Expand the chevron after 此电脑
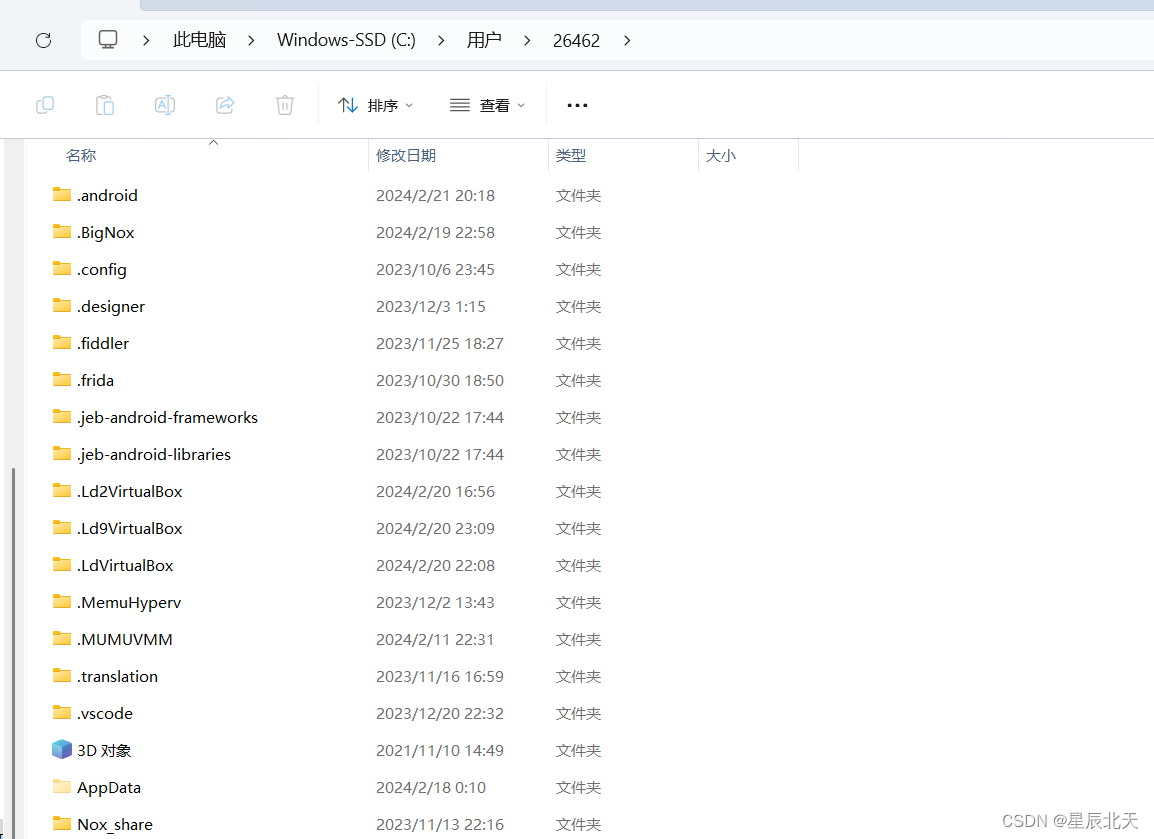The height and width of the screenshot is (839, 1154). (251, 40)
